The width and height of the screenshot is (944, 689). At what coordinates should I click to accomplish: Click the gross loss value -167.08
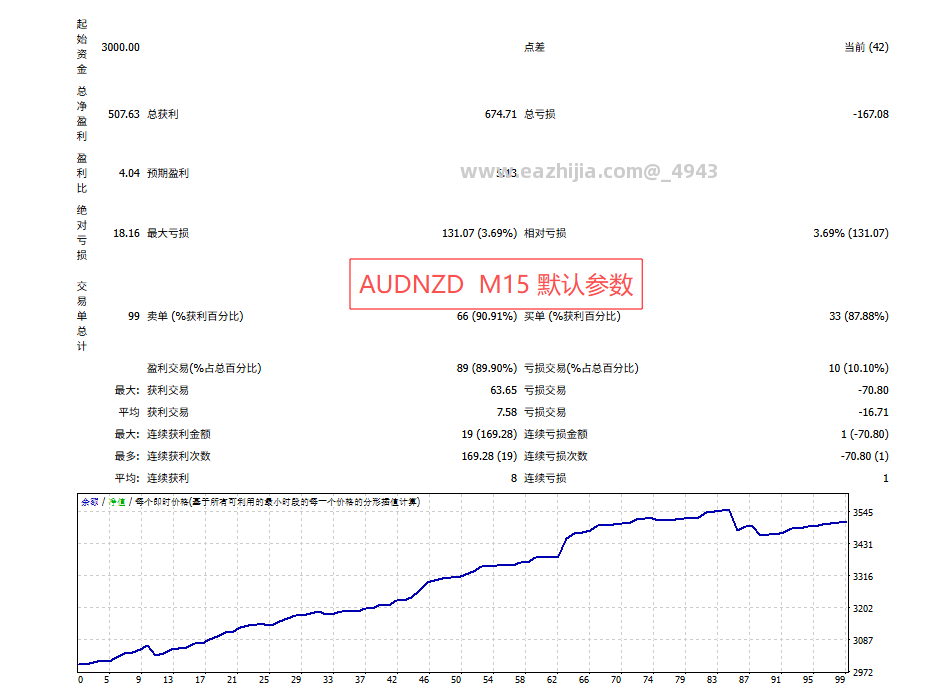(871, 114)
